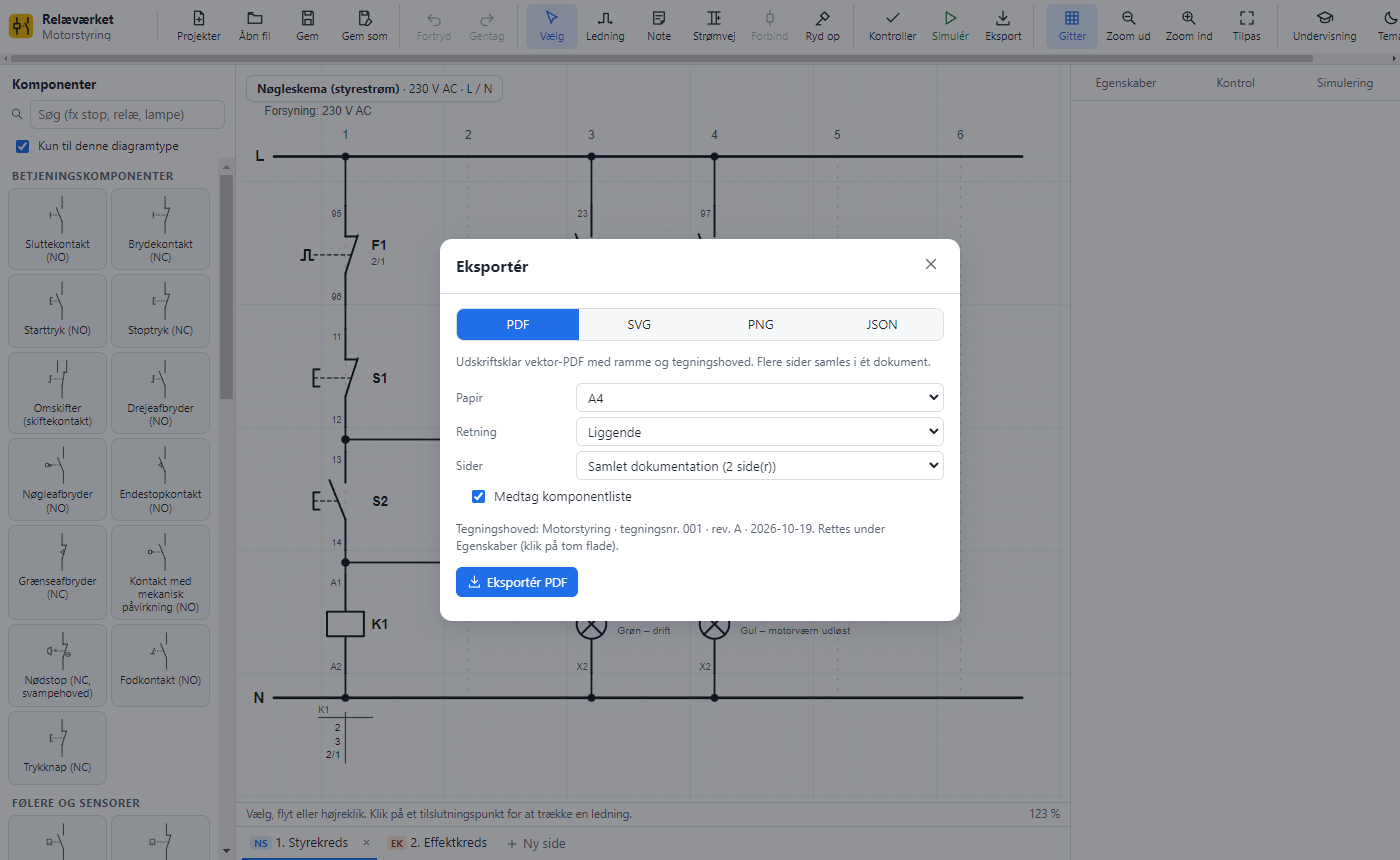This screenshot has height=860, width=1400.
Task: Select the Ledning wire tool
Action: [605, 26]
